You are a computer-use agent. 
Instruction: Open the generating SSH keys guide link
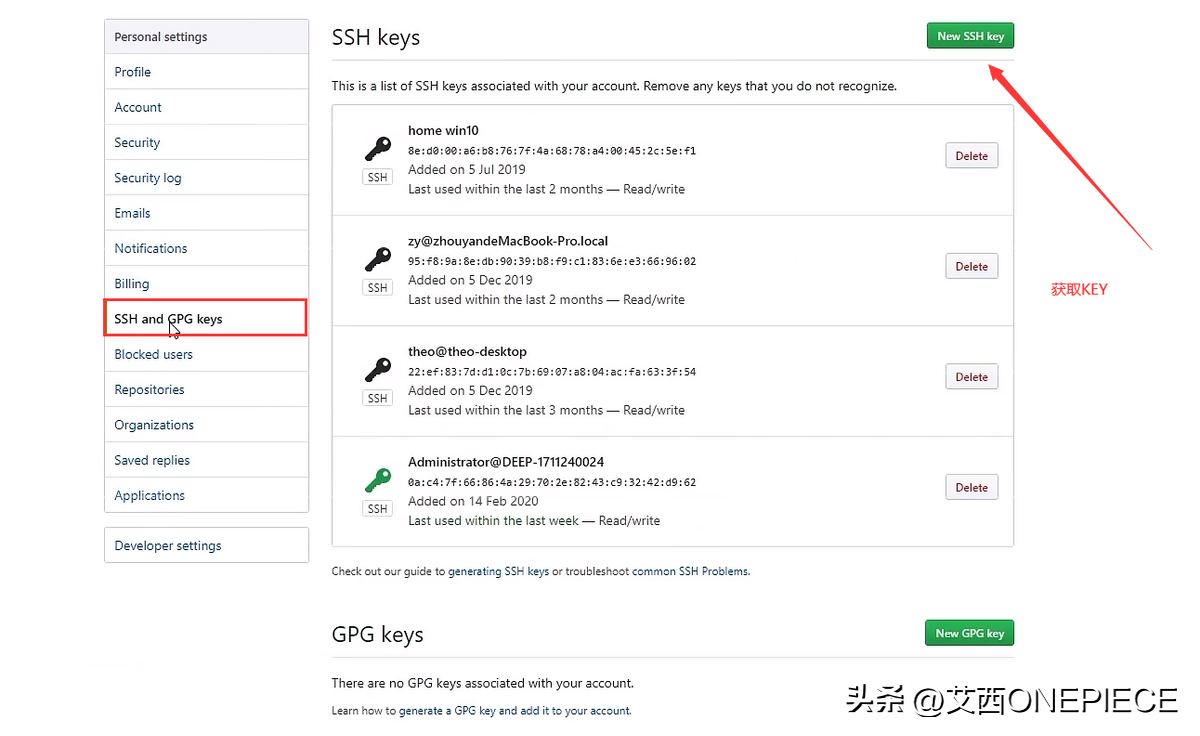tap(498, 572)
